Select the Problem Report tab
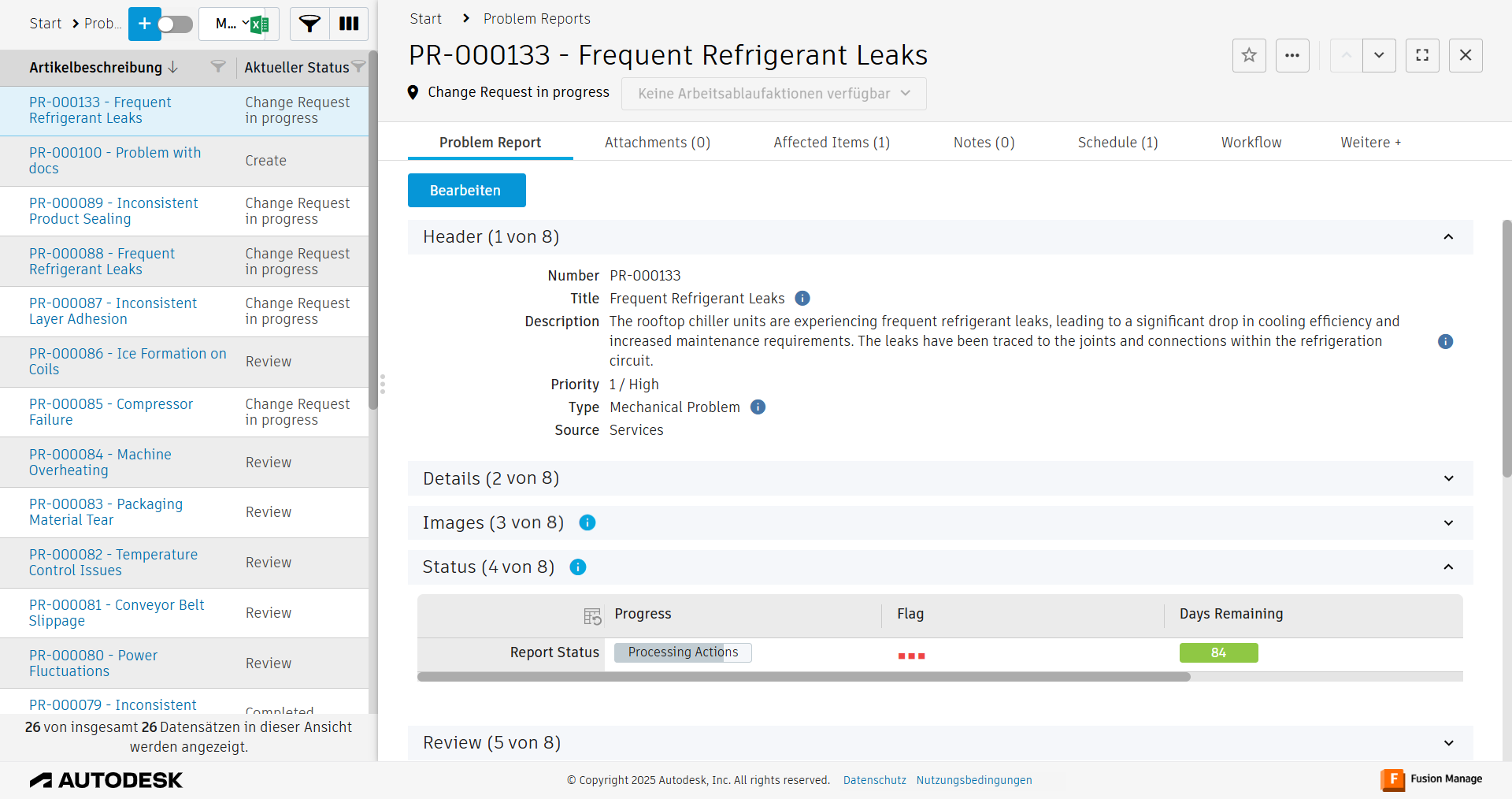1512x799 pixels. coord(490,143)
